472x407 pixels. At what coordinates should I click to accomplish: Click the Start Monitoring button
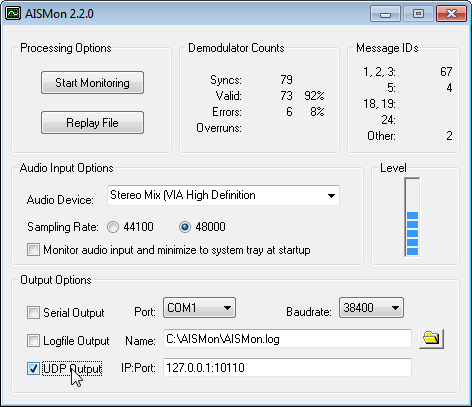click(x=92, y=82)
